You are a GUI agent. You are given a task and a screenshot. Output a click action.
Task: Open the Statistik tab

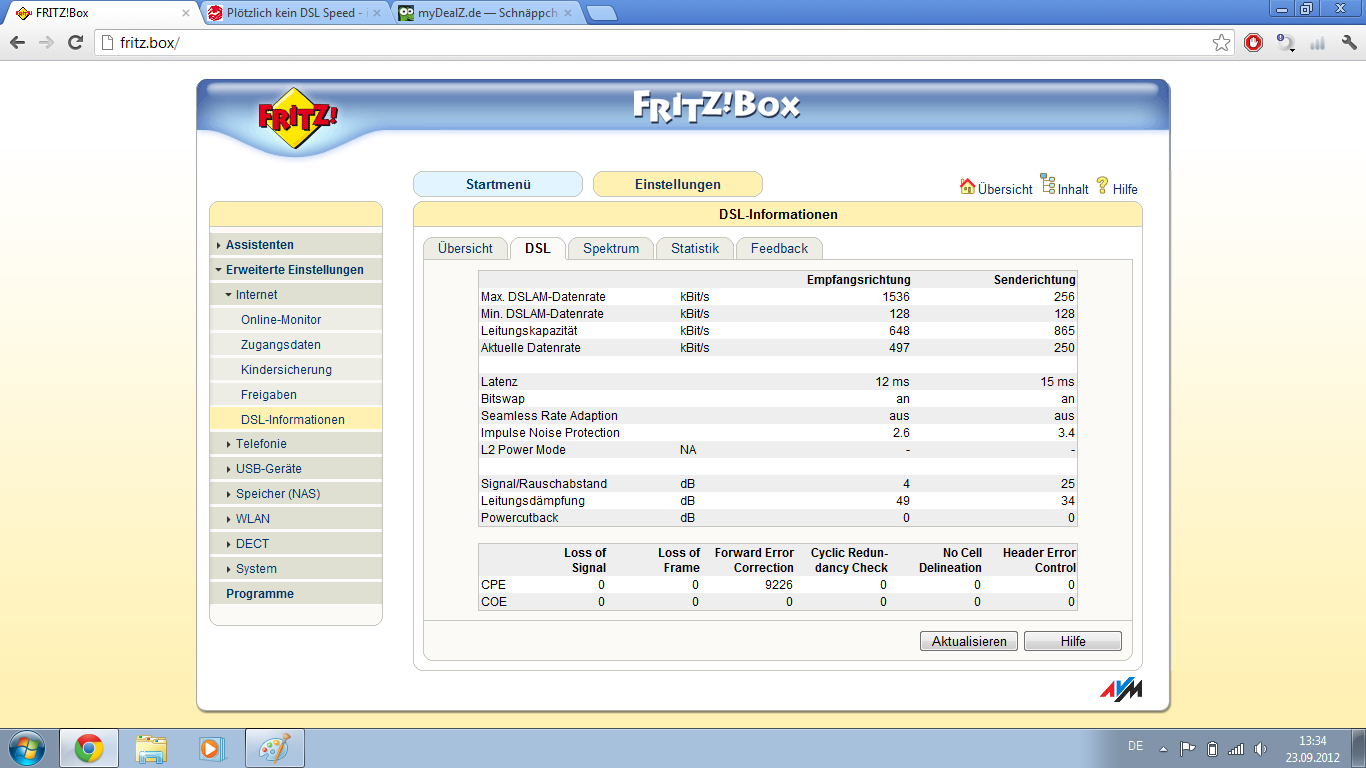click(694, 249)
